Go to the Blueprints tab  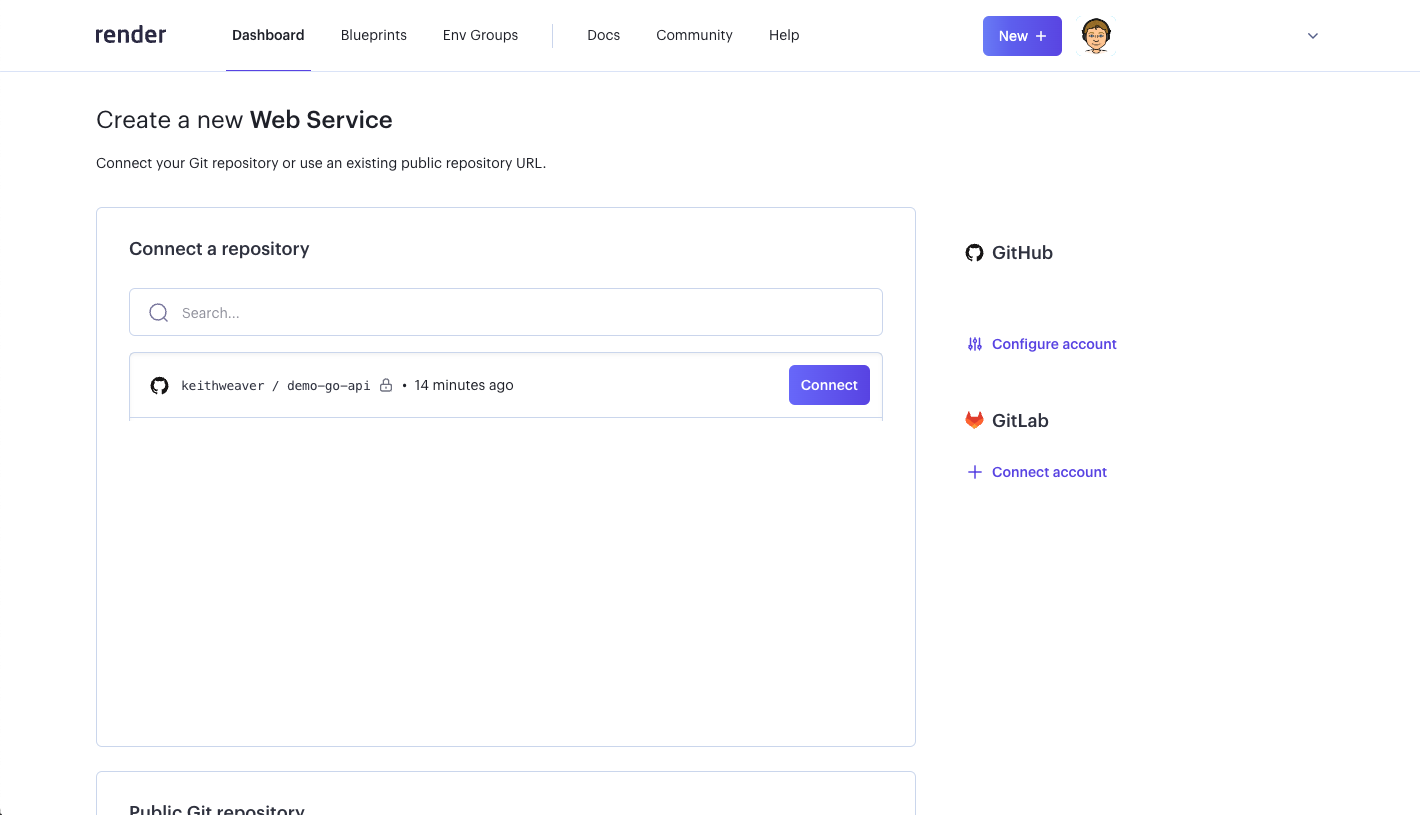[x=373, y=35]
